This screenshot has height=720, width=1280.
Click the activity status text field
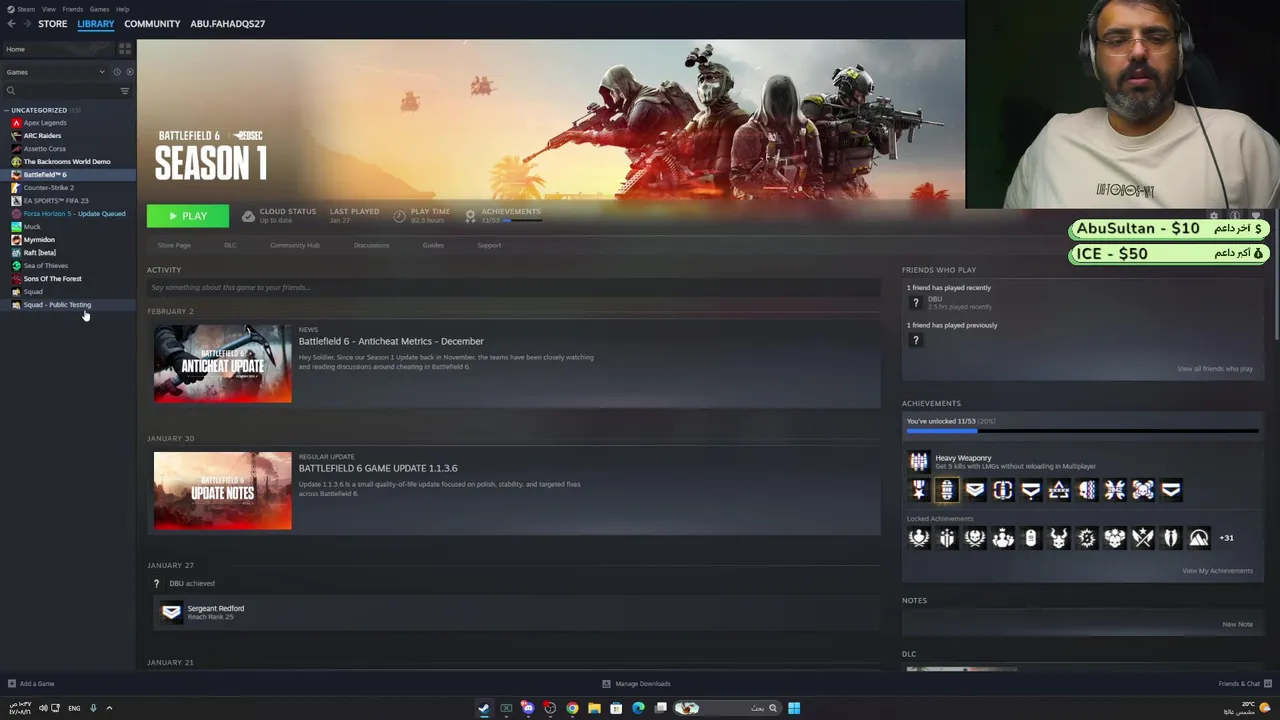tap(514, 288)
